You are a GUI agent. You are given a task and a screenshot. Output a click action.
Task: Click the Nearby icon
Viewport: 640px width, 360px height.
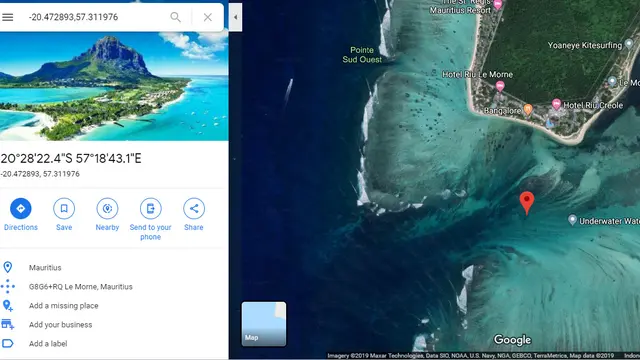click(x=107, y=209)
